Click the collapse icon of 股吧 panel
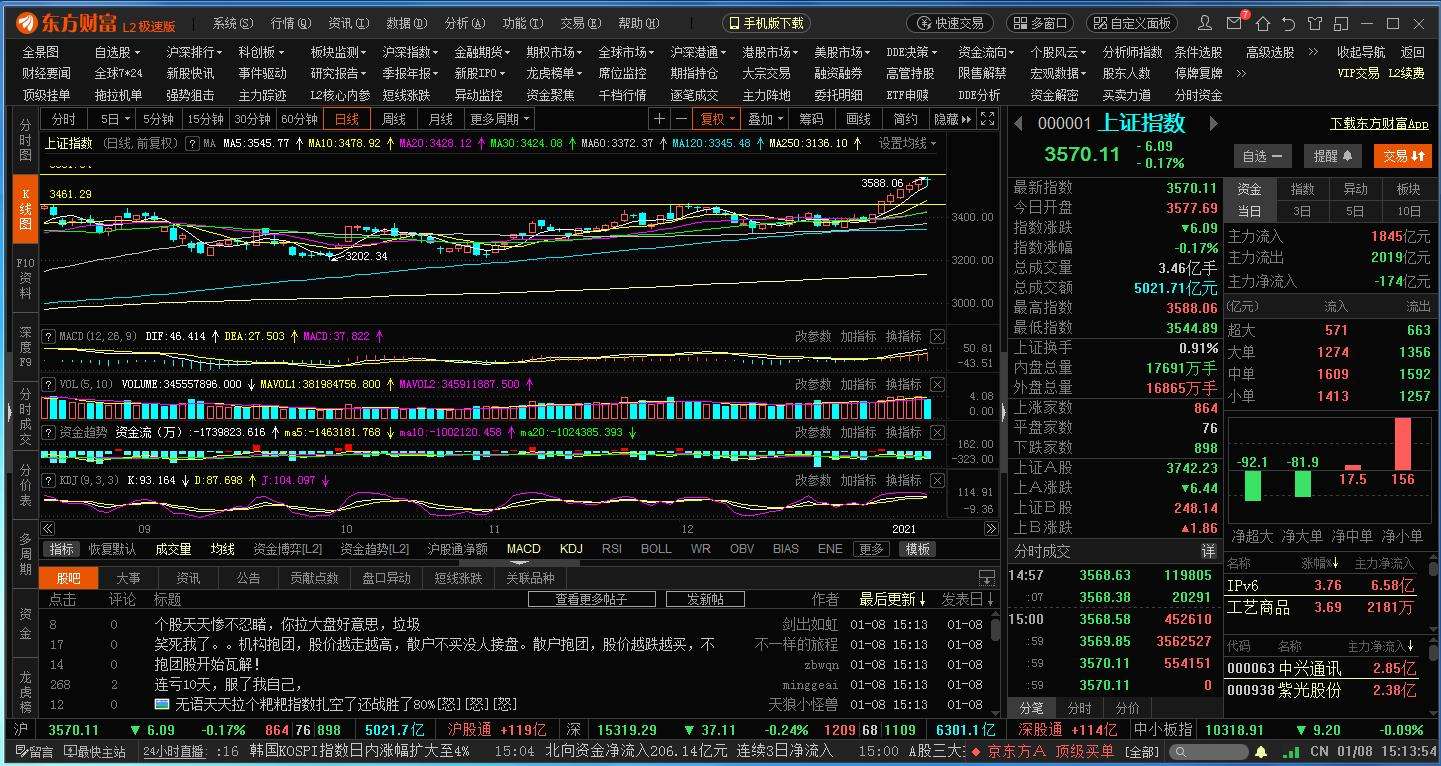 pos(986,579)
